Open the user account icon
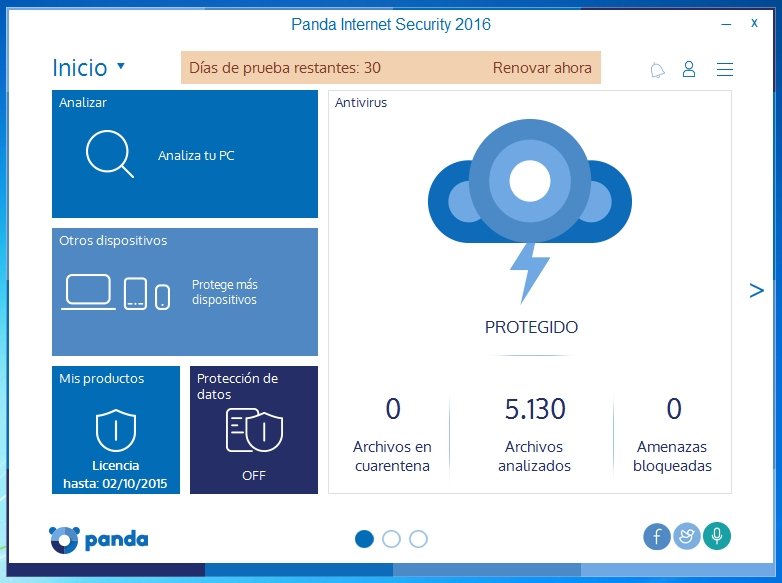This screenshot has height=583, width=782. point(689,69)
